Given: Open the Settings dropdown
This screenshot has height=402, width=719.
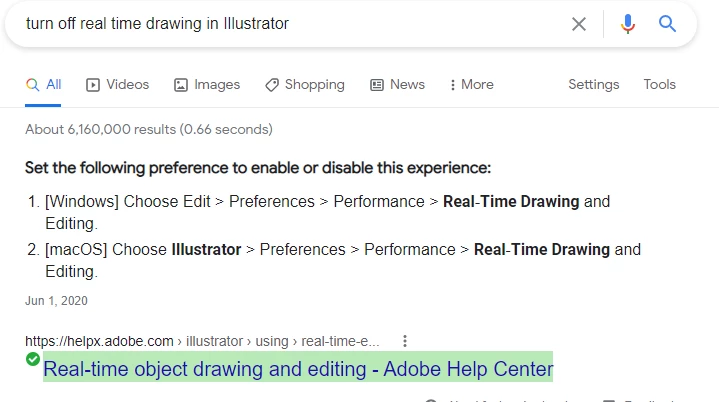Looking at the screenshot, I should [x=593, y=85].
